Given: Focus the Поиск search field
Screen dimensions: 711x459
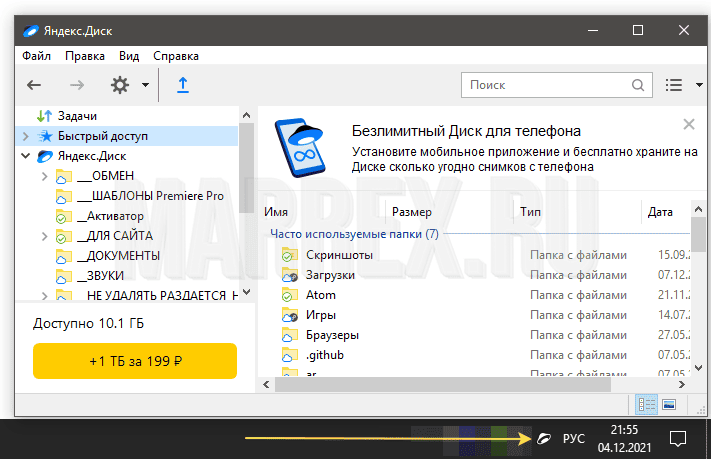Looking at the screenshot, I should pos(556,85).
